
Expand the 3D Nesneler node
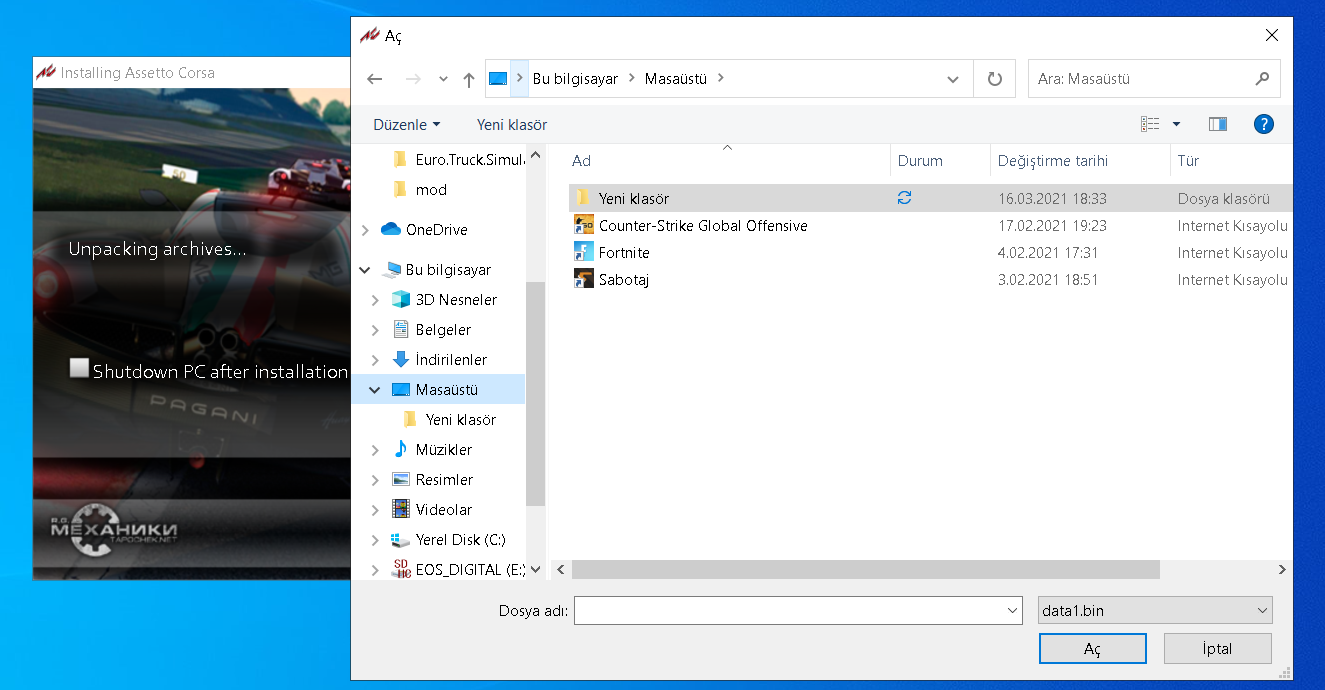pyautogui.click(x=375, y=300)
